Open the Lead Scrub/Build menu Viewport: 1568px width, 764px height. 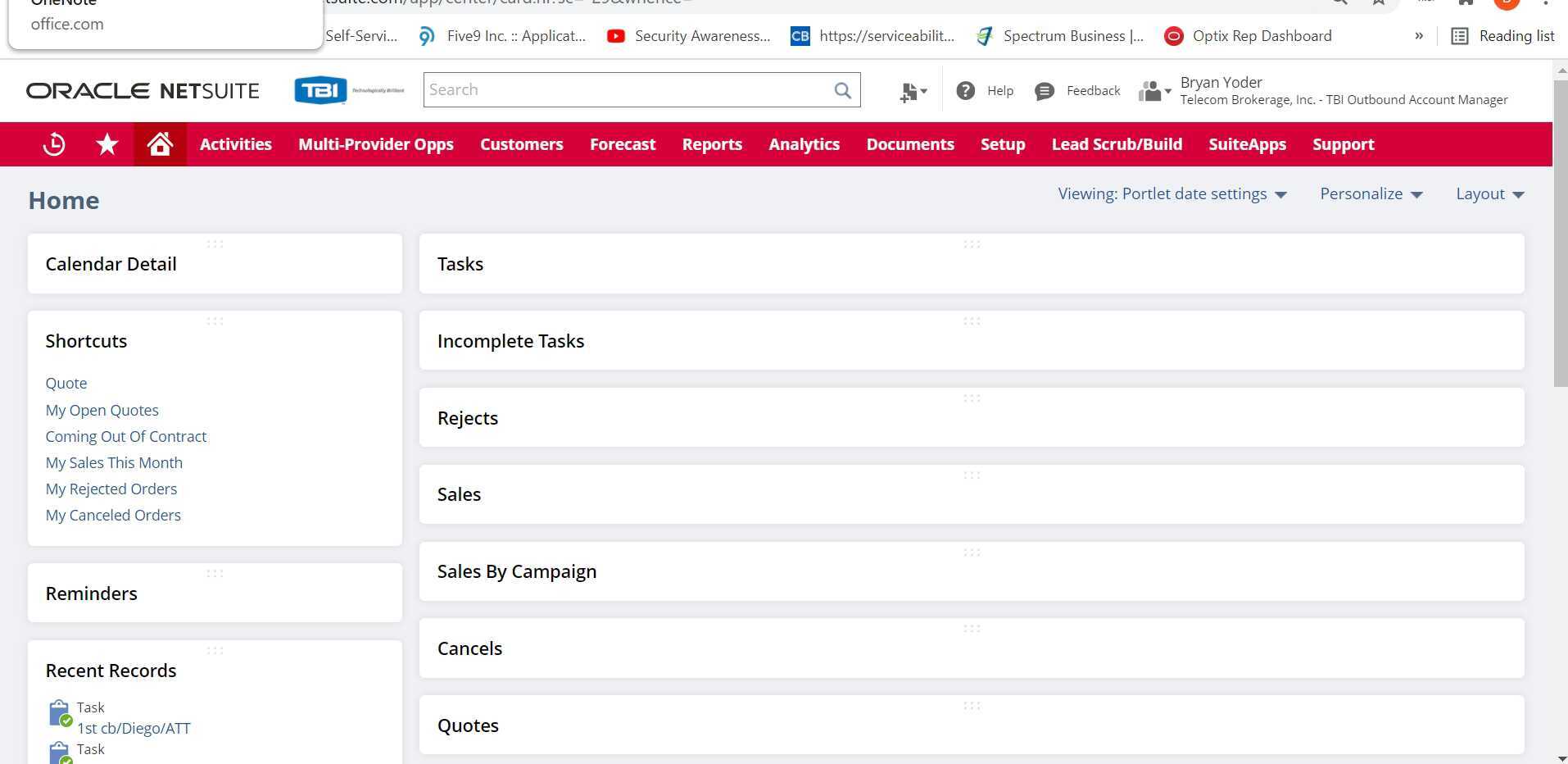pyautogui.click(x=1117, y=143)
